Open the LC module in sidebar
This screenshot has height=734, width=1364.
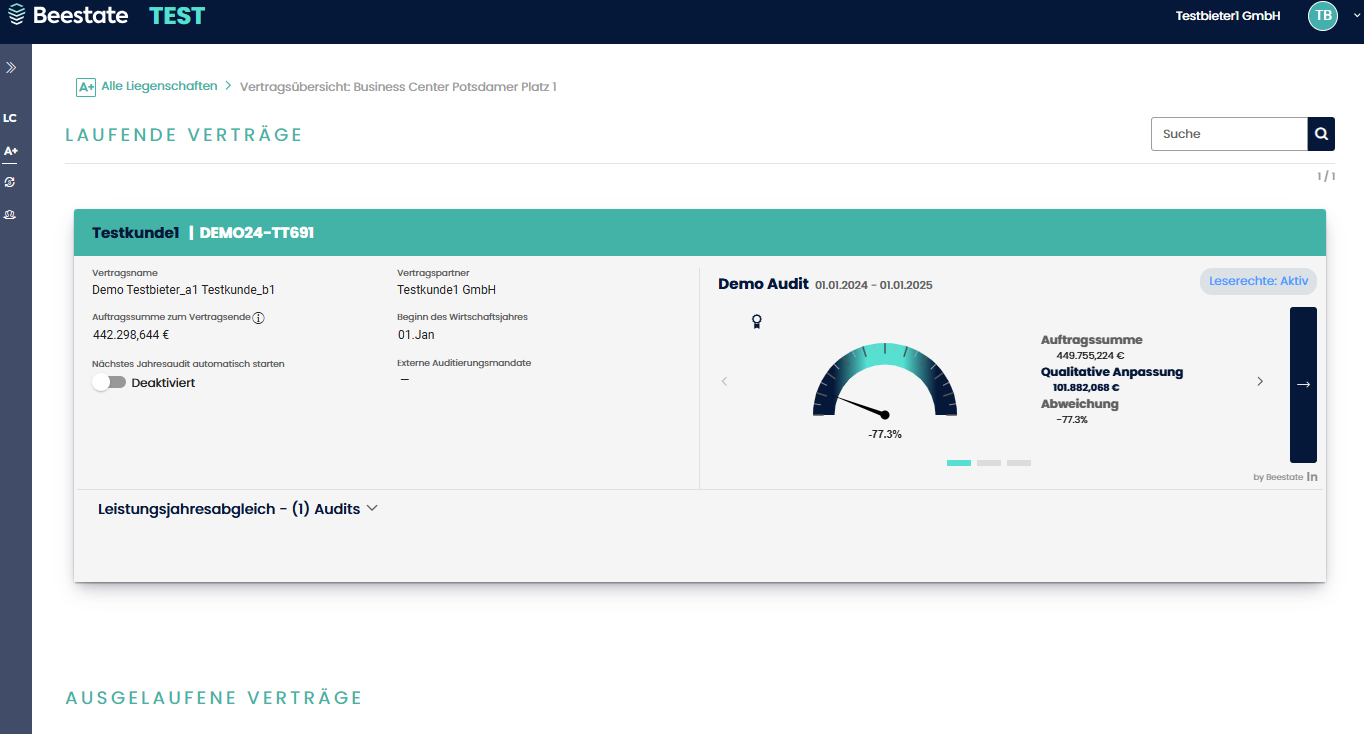point(10,118)
